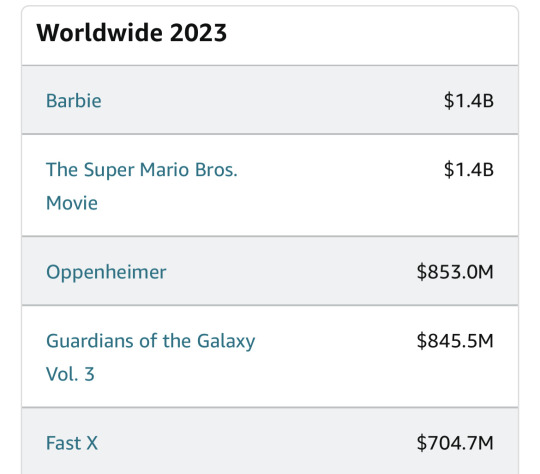Select Super Mario's $1.4B gross value
The height and width of the screenshot is (474, 540).
coord(469,169)
